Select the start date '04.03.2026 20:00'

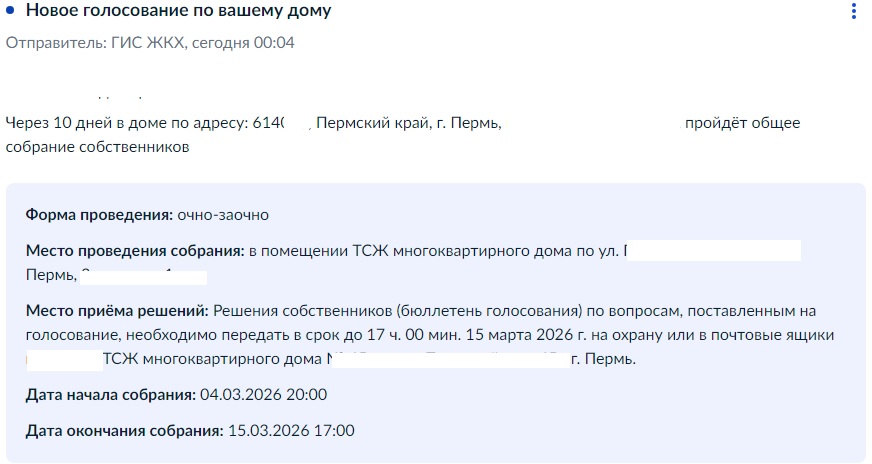(x=264, y=395)
